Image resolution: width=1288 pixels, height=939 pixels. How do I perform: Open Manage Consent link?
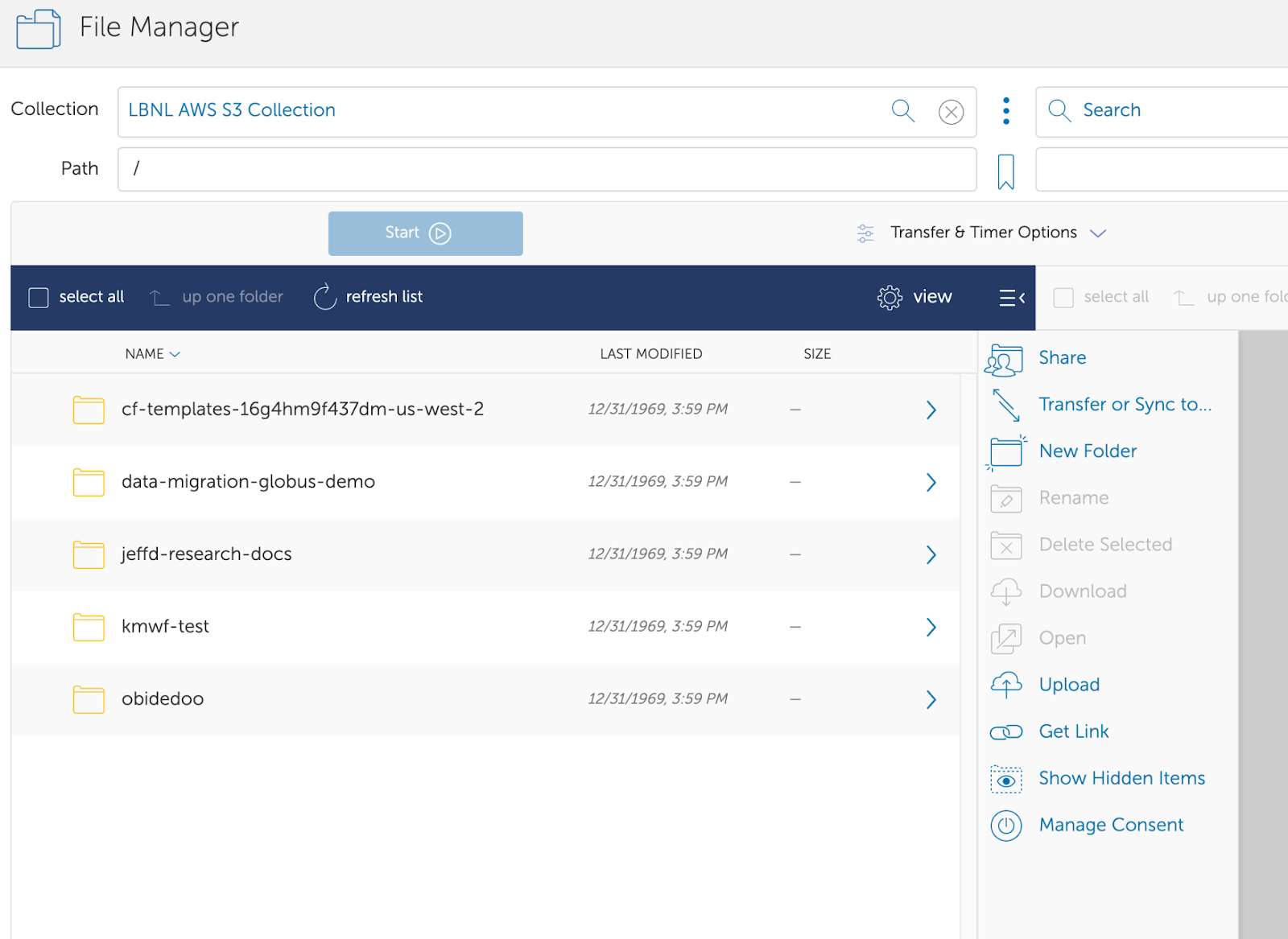pos(1111,825)
